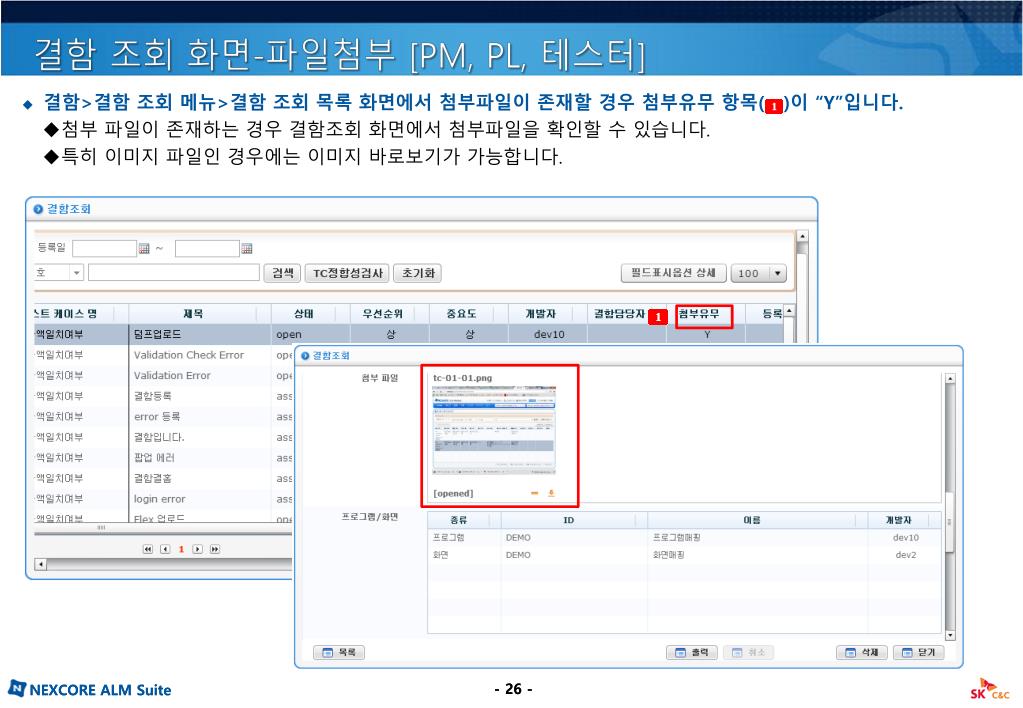Click the orange minus icon beside [opened]
Image resolution: width=1023 pixels, height=708 pixels.
click(x=535, y=493)
